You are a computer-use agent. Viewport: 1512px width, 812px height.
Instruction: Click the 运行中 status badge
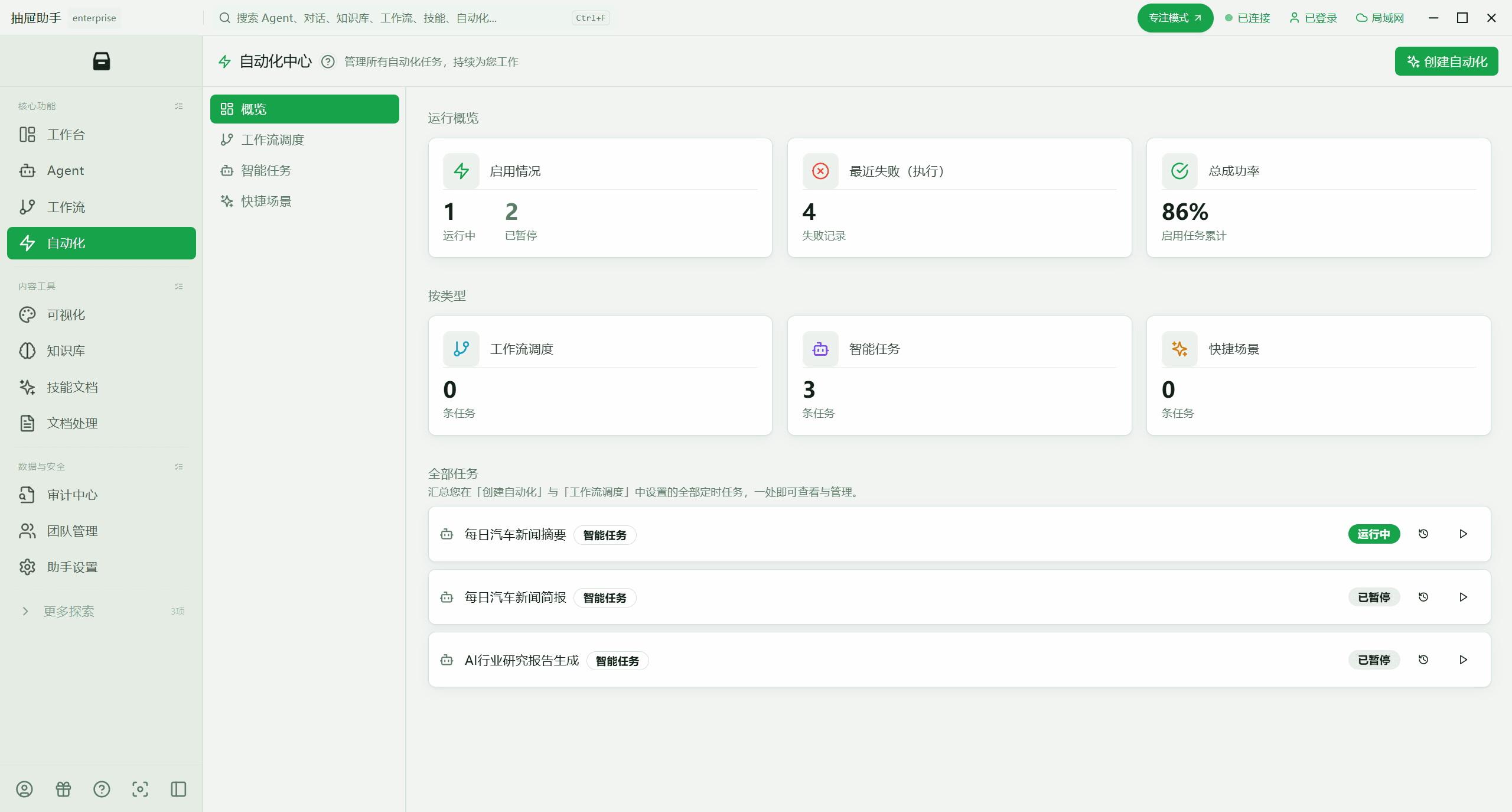[x=1374, y=534]
